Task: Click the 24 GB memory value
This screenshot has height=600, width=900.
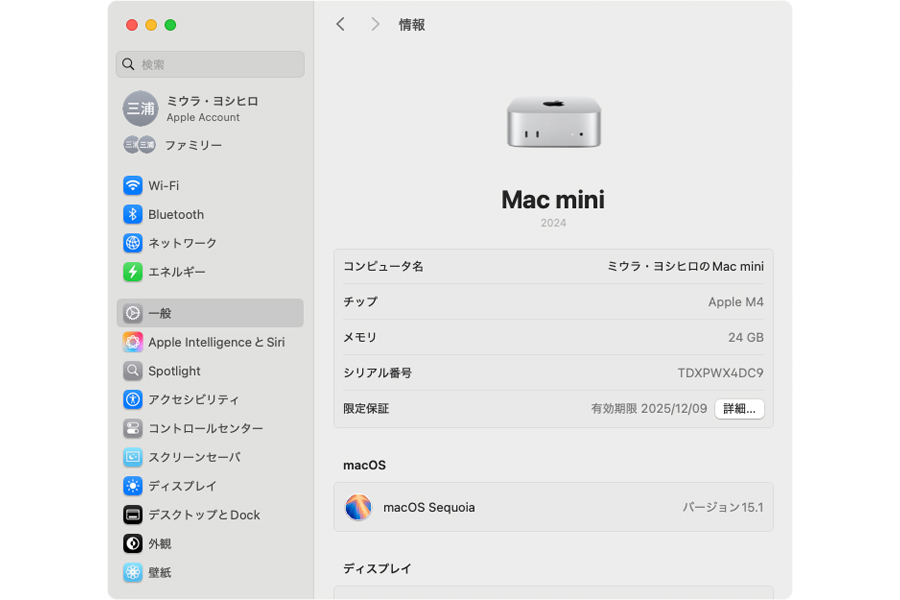Action: coord(746,338)
